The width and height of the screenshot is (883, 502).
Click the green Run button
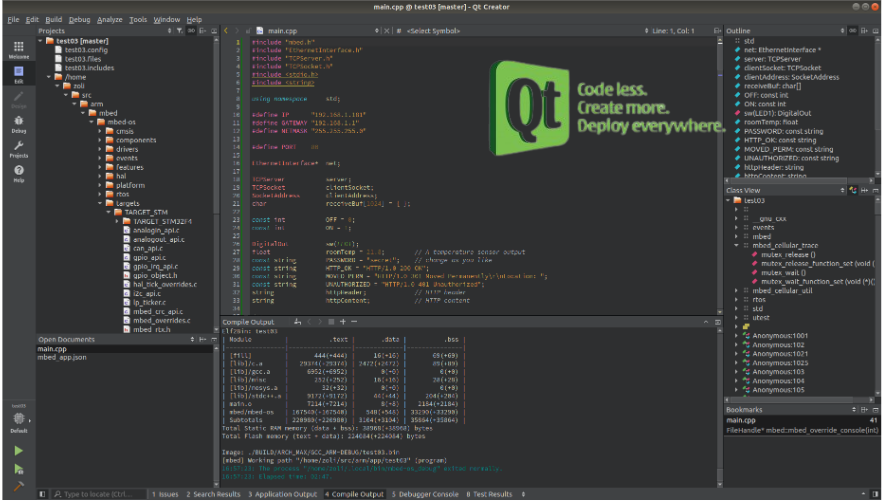[19, 451]
